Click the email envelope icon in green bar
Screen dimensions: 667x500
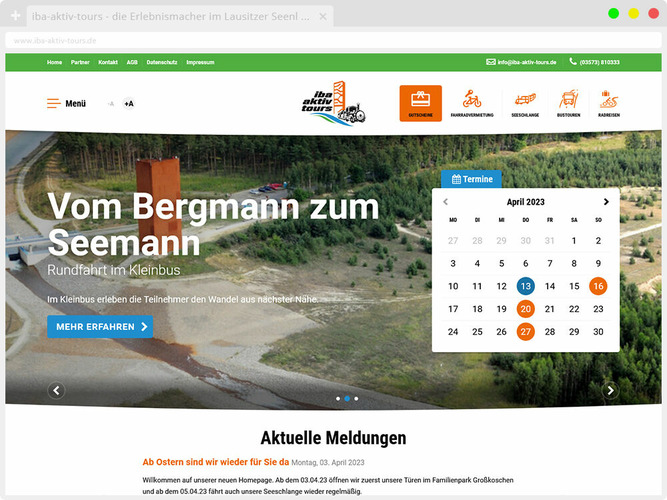coord(490,62)
